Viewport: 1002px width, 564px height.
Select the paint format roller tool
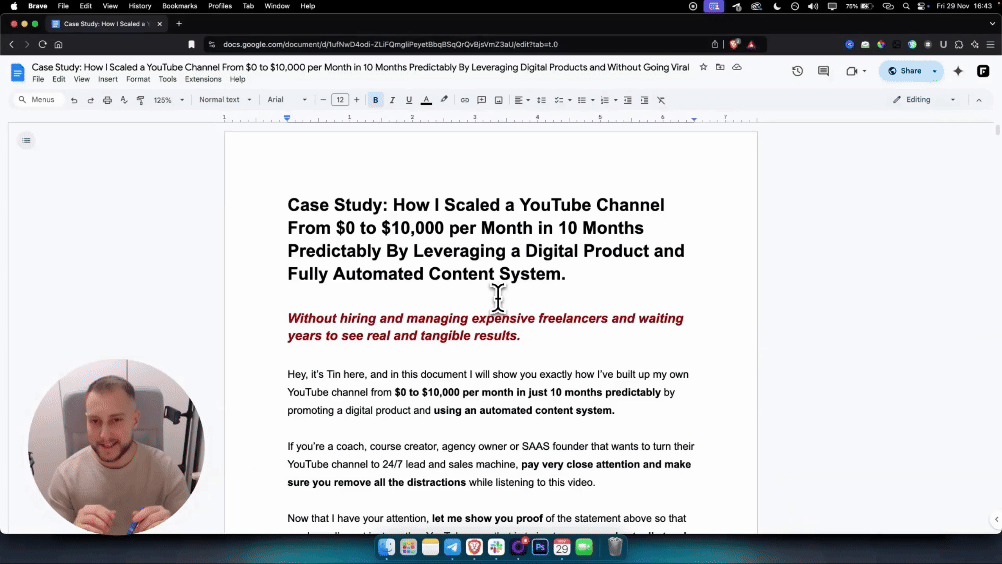(x=141, y=100)
